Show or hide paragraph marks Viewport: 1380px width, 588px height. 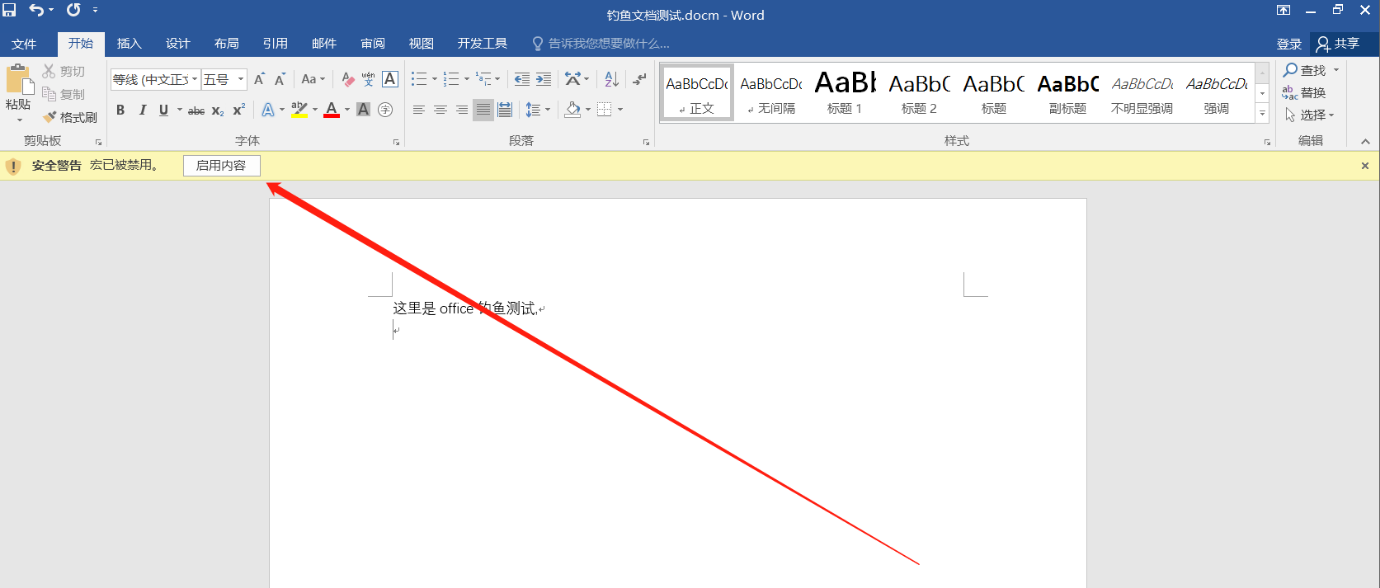click(639, 79)
